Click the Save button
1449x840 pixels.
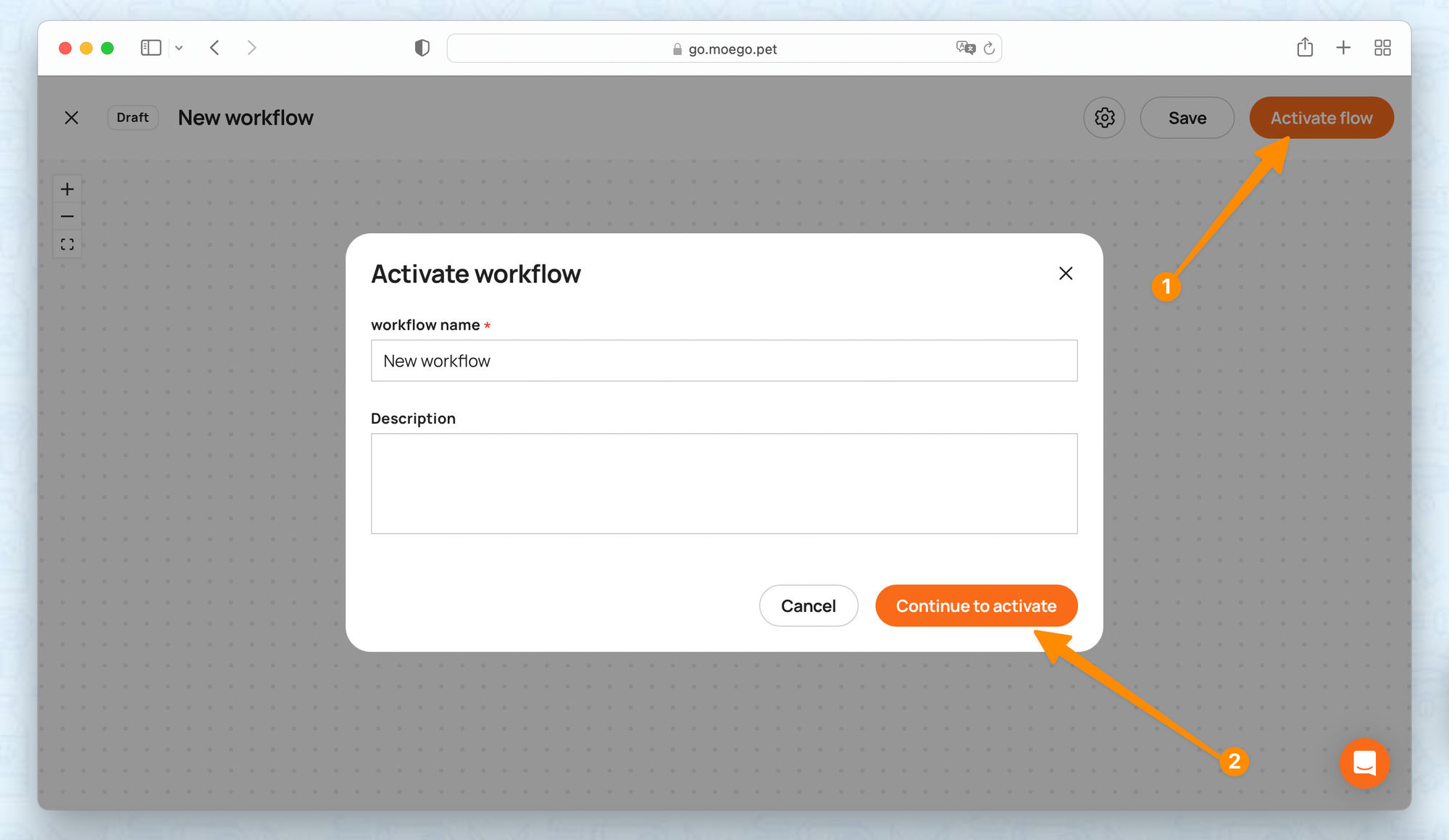point(1187,117)
